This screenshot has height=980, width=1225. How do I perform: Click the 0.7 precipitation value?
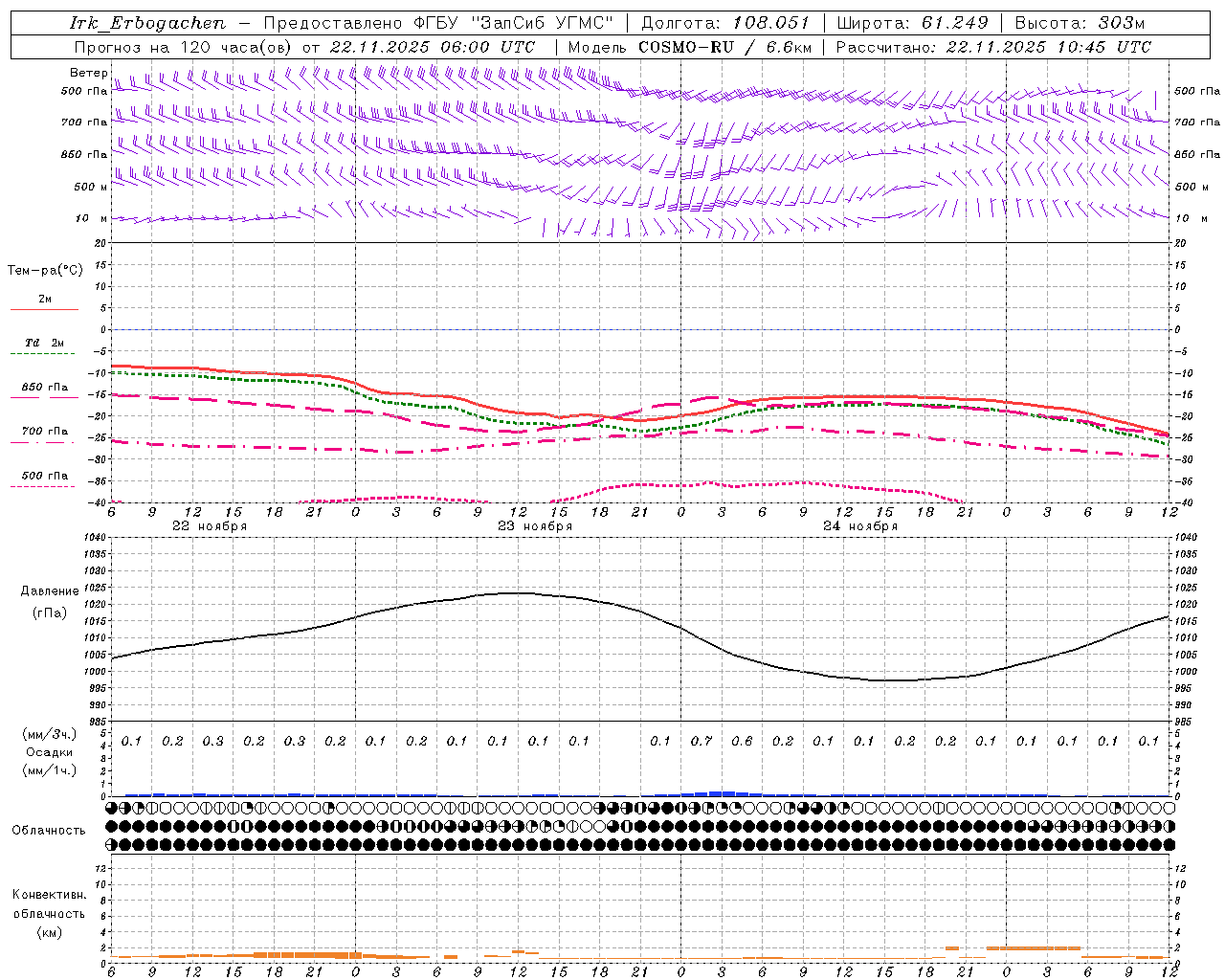point(702,741)
